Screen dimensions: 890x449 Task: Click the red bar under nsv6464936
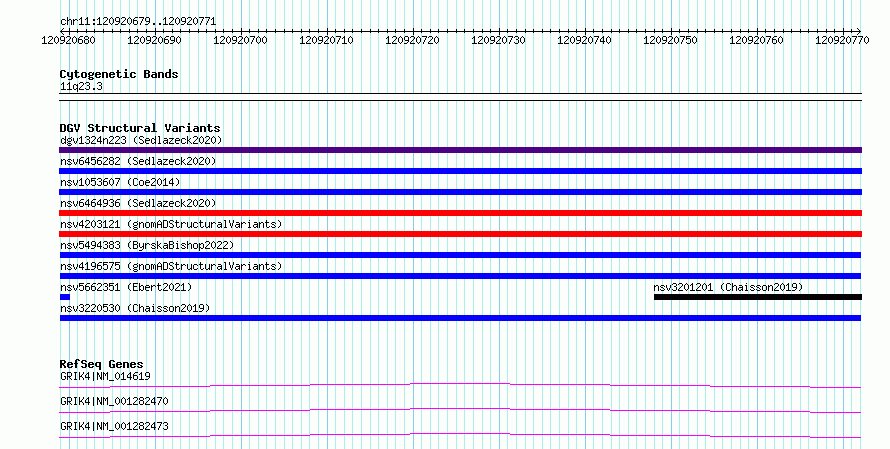pyautogui.click(x=460, y=213)
